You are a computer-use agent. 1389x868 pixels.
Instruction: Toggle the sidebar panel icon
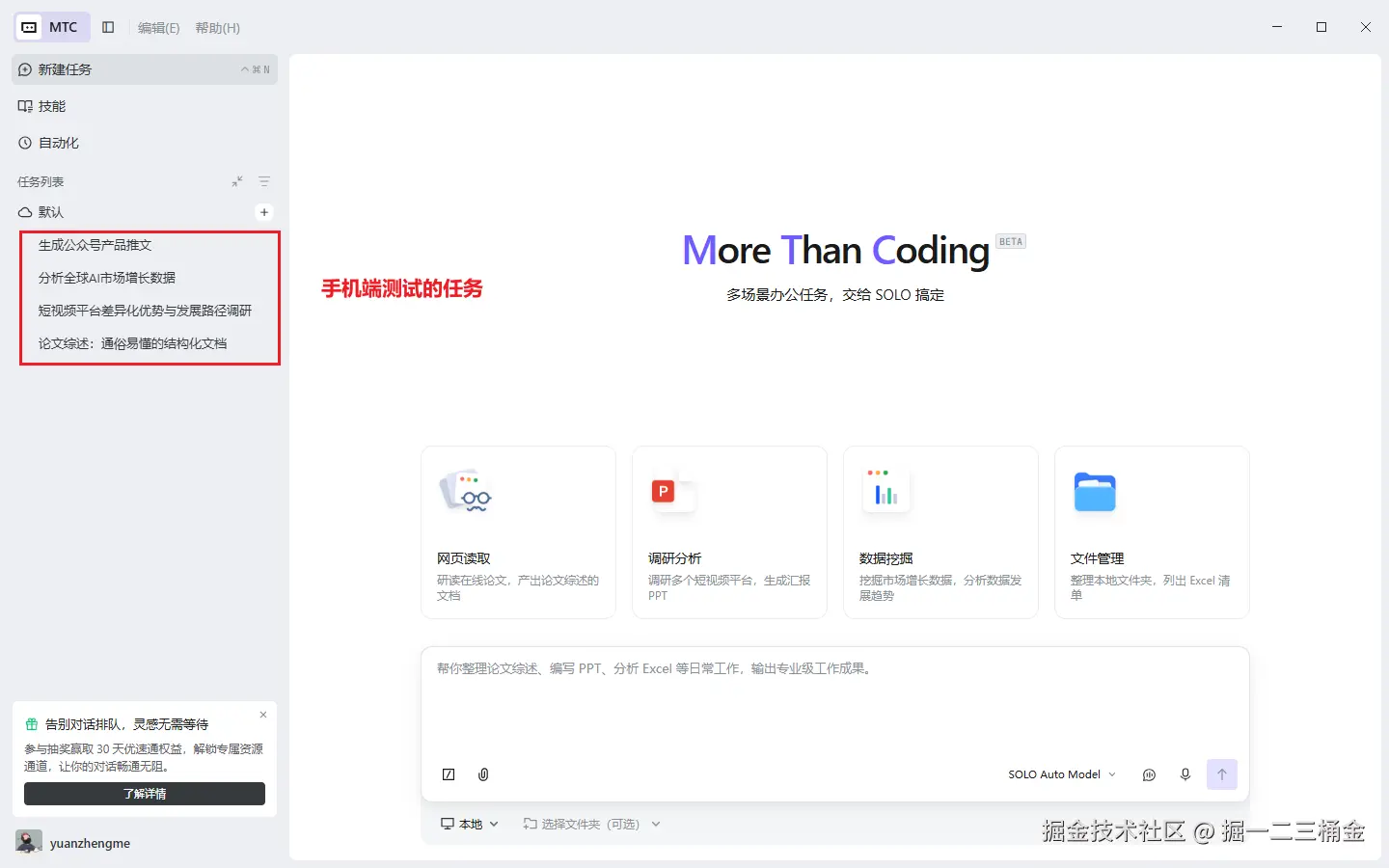point(108,27)
